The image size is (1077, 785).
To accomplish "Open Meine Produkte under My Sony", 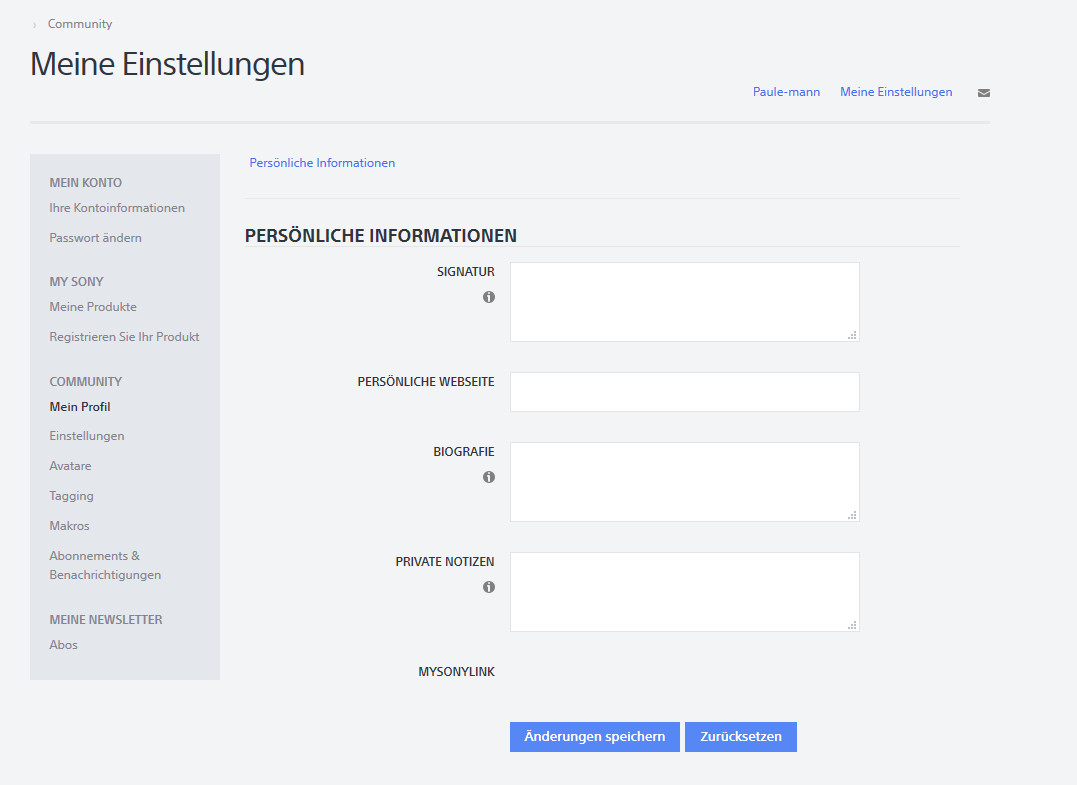I will [x=93, y=307].
